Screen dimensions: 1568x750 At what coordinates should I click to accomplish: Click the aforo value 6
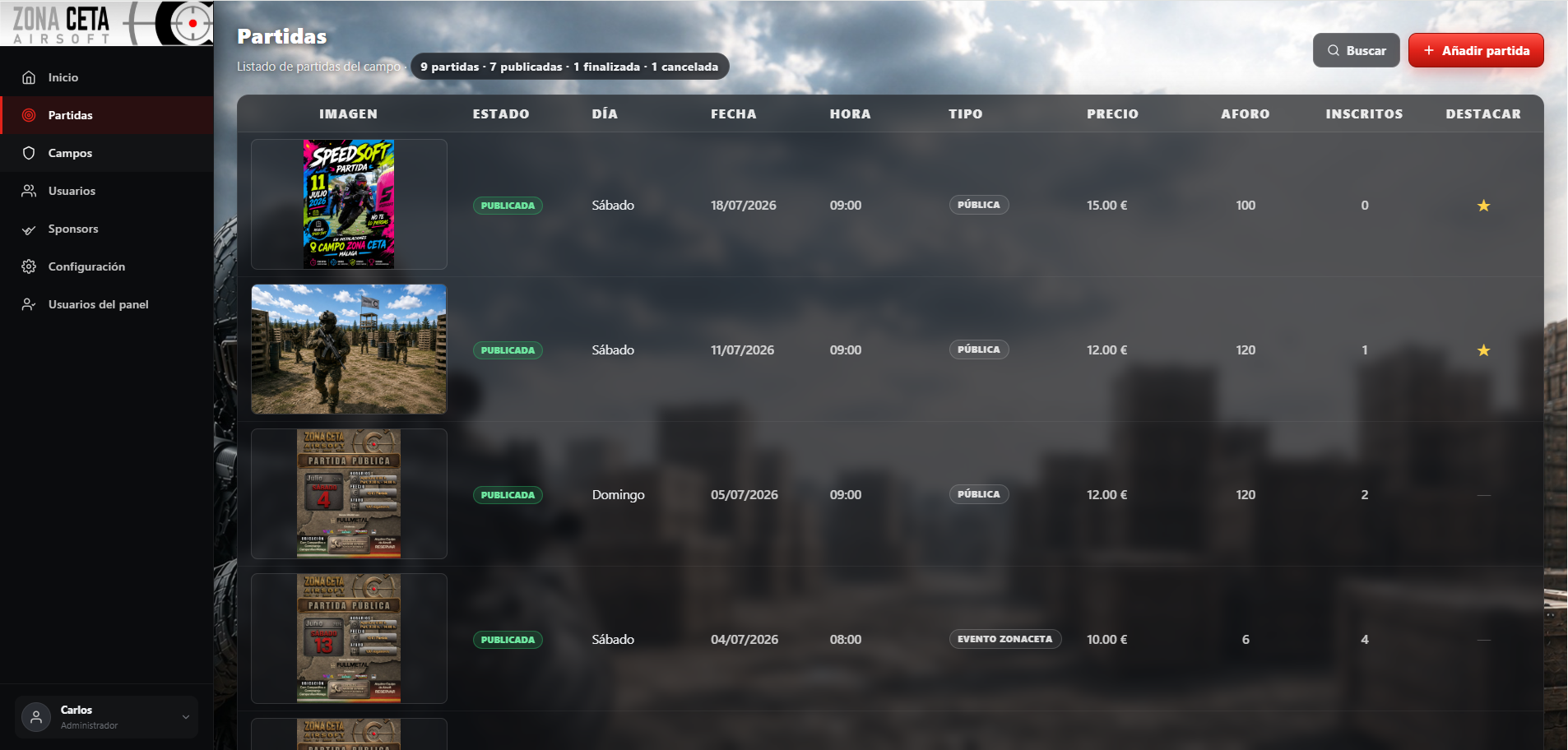1246,640
